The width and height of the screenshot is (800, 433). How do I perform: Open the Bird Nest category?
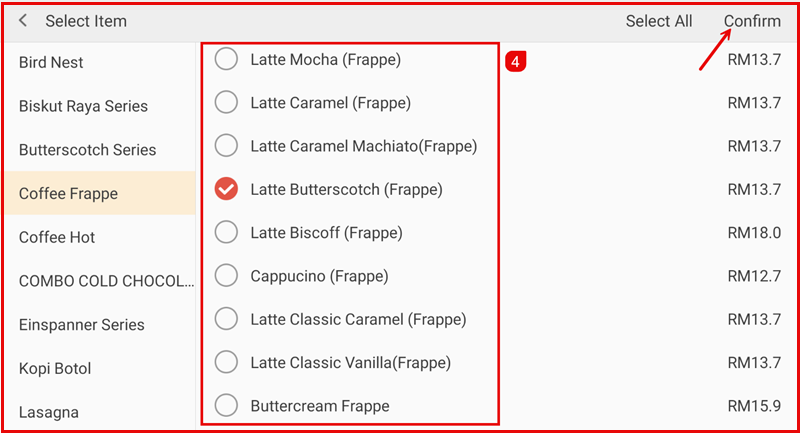coord(51,62)
